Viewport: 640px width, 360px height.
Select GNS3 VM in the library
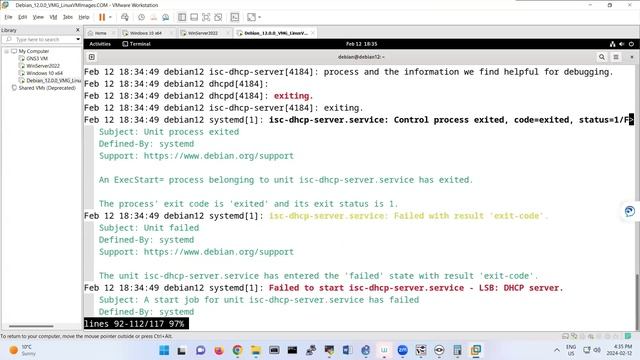click(37, 59)
